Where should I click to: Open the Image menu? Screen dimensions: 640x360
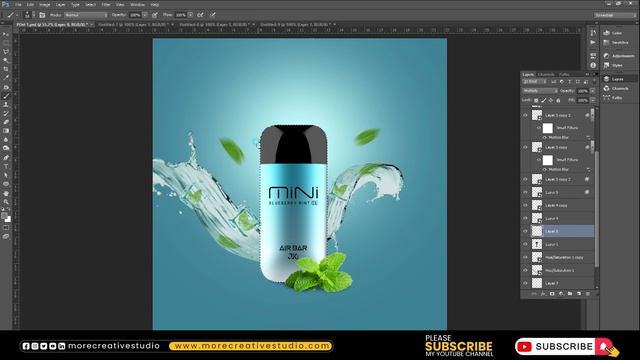coord(44,4)
